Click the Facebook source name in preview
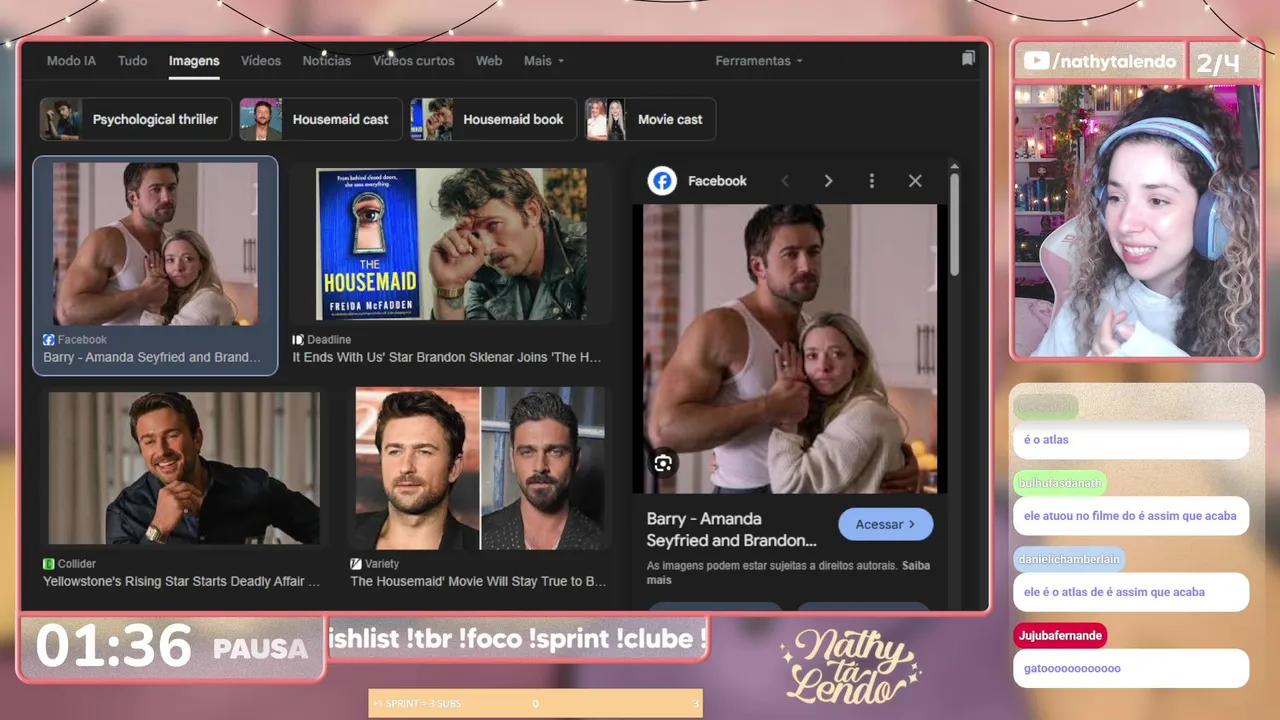 point(717,181)
